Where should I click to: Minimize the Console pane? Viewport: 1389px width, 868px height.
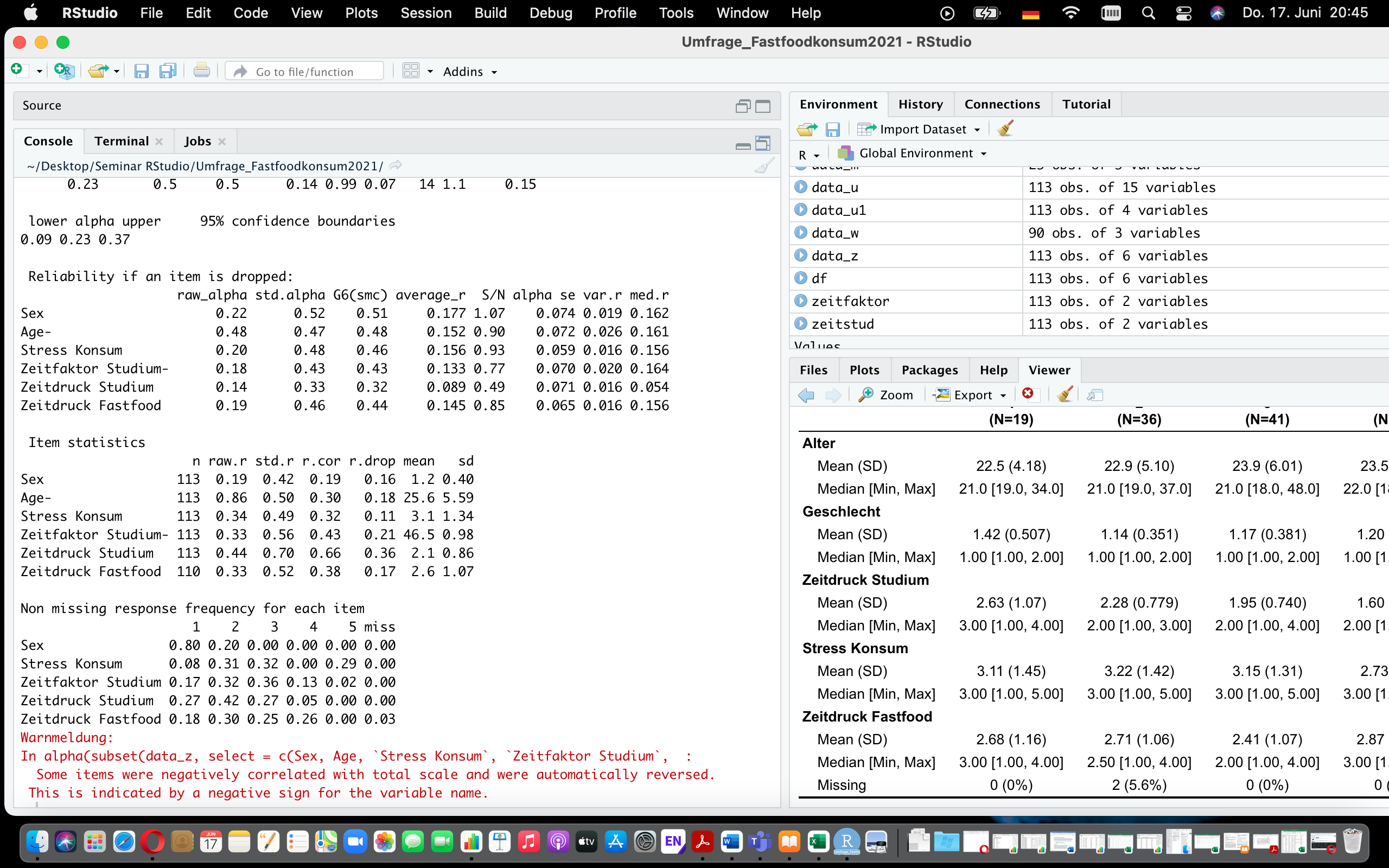[743, 146]
